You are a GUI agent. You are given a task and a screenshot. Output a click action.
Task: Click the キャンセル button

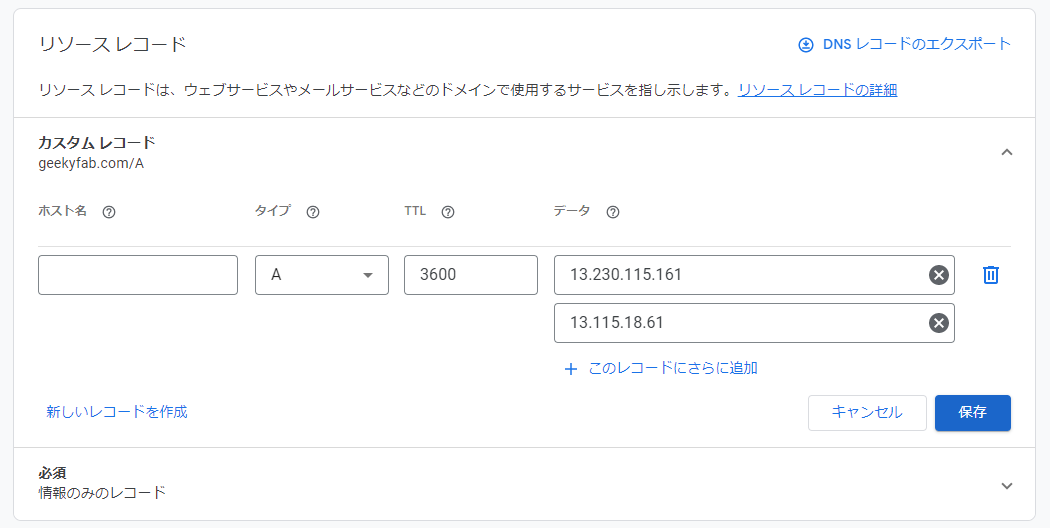point(867,413)
